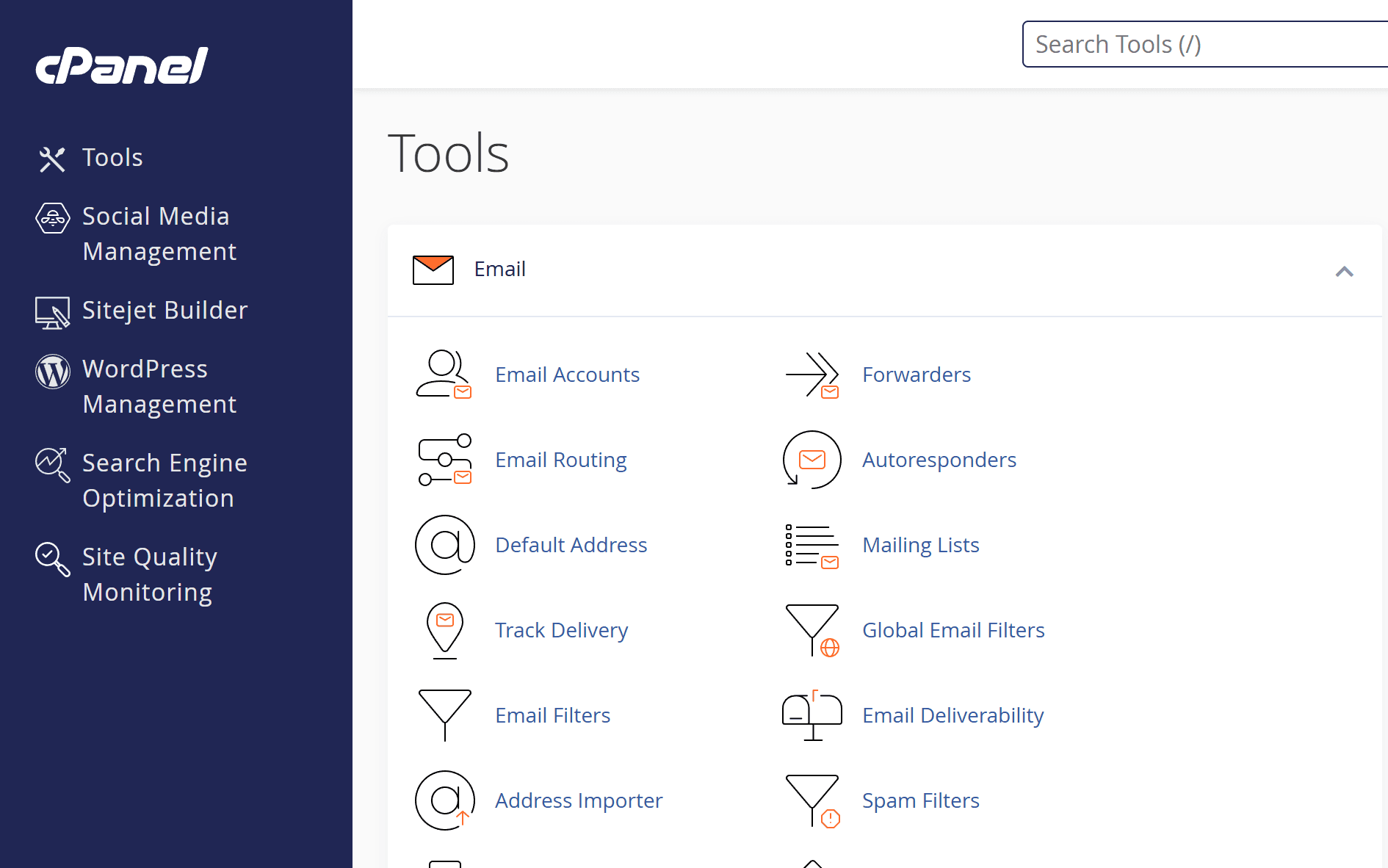Click the Email Deliverability mailbox icon

[812, 715]
